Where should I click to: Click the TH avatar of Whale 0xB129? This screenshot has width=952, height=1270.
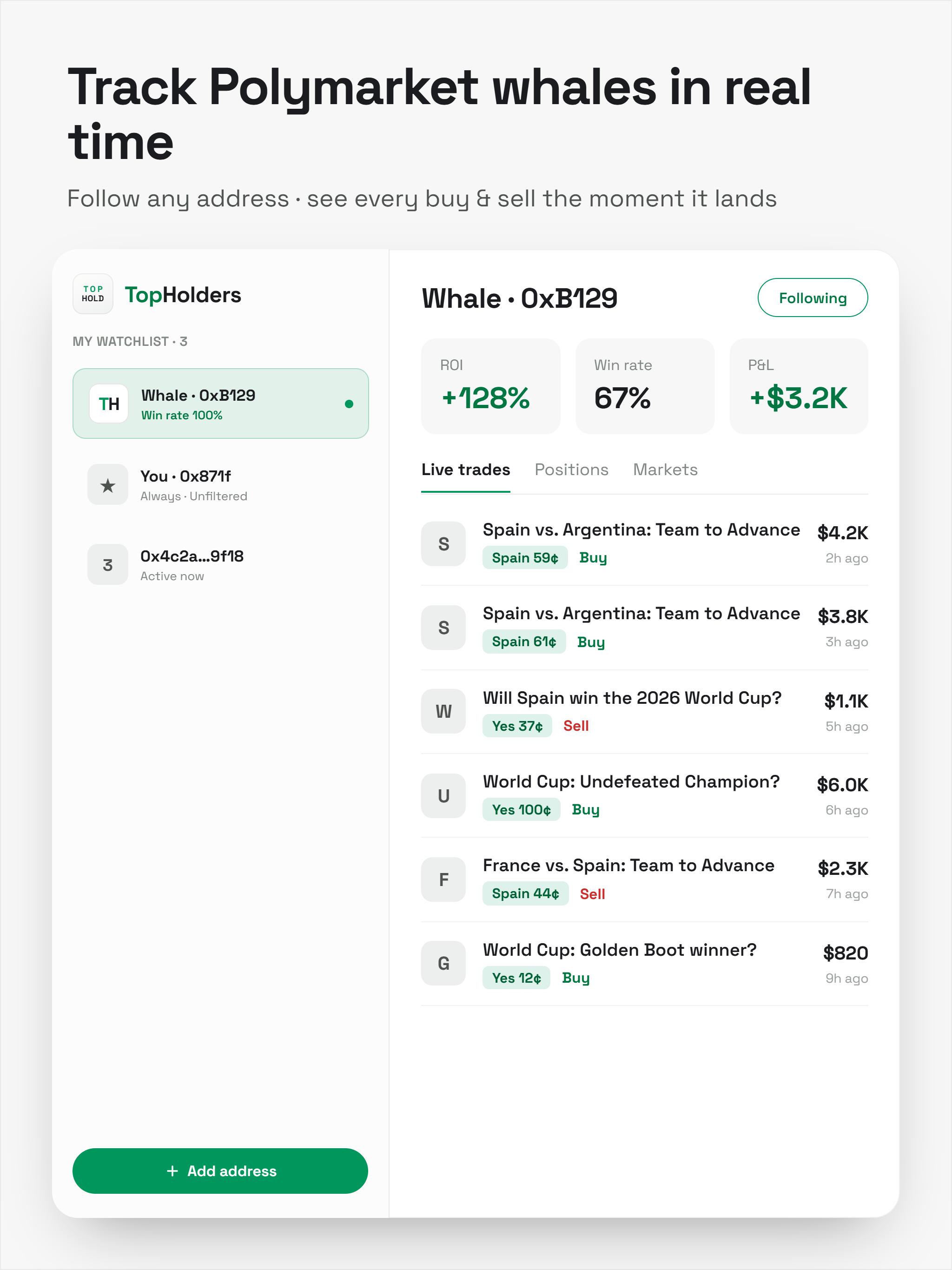109,403
